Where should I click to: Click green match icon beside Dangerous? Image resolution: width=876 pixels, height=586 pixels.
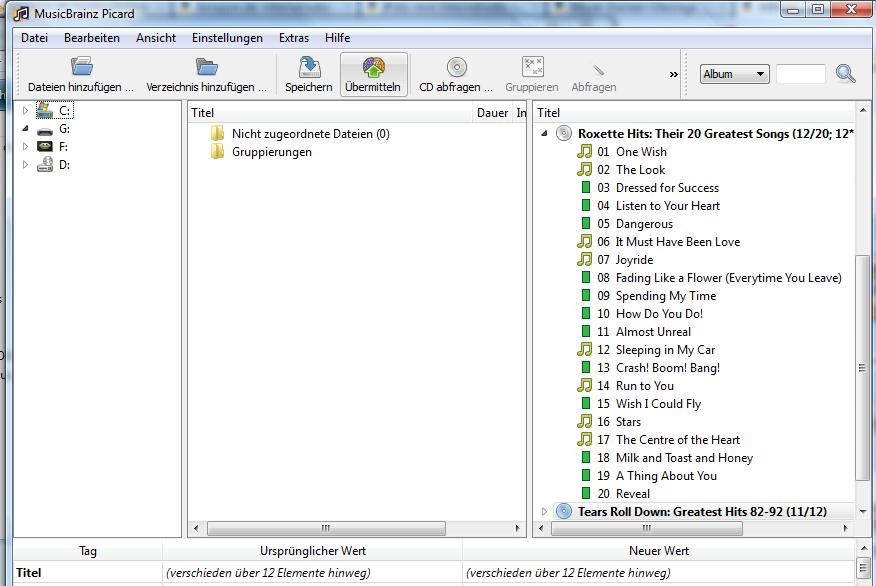[x=585, y=223]
